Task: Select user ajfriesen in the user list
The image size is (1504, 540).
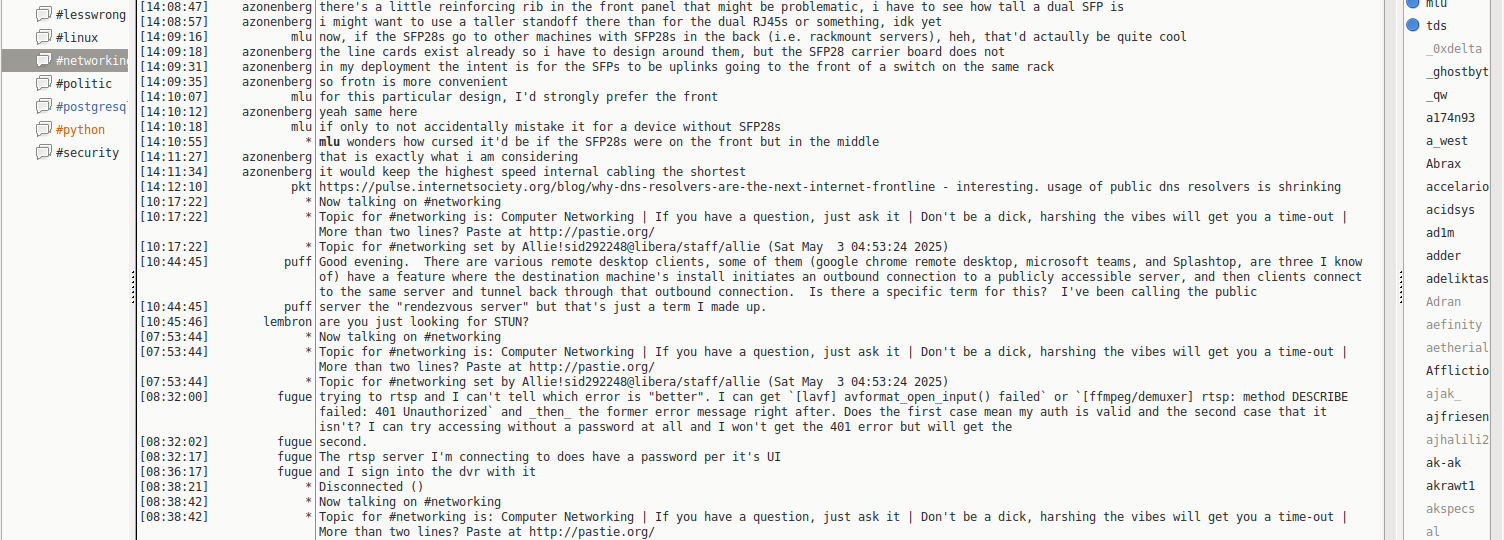Action: click(x=1457, y=417)
